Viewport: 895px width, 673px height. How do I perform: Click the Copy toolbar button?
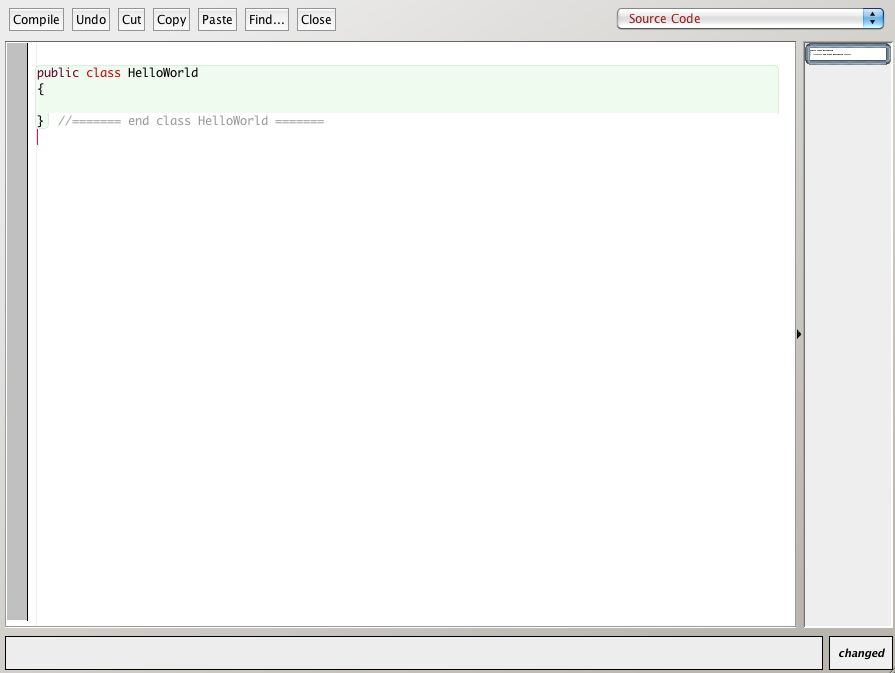click(x=171, y=20)
